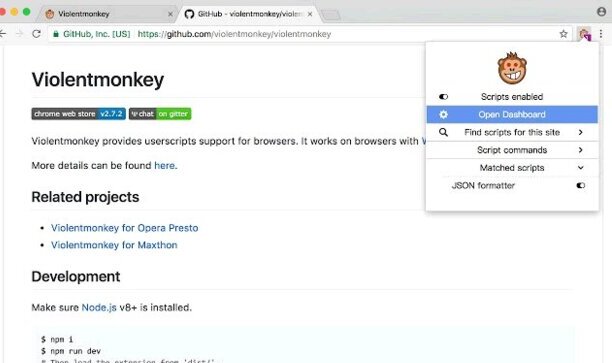
Task: Open the 'here' details link
Action: tap(164, 165)
